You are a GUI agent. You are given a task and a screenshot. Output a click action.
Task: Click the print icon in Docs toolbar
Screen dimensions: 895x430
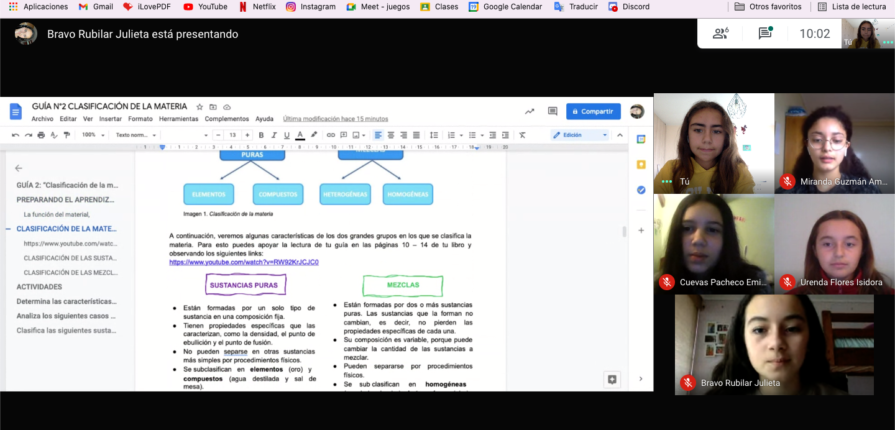point(42,135)
